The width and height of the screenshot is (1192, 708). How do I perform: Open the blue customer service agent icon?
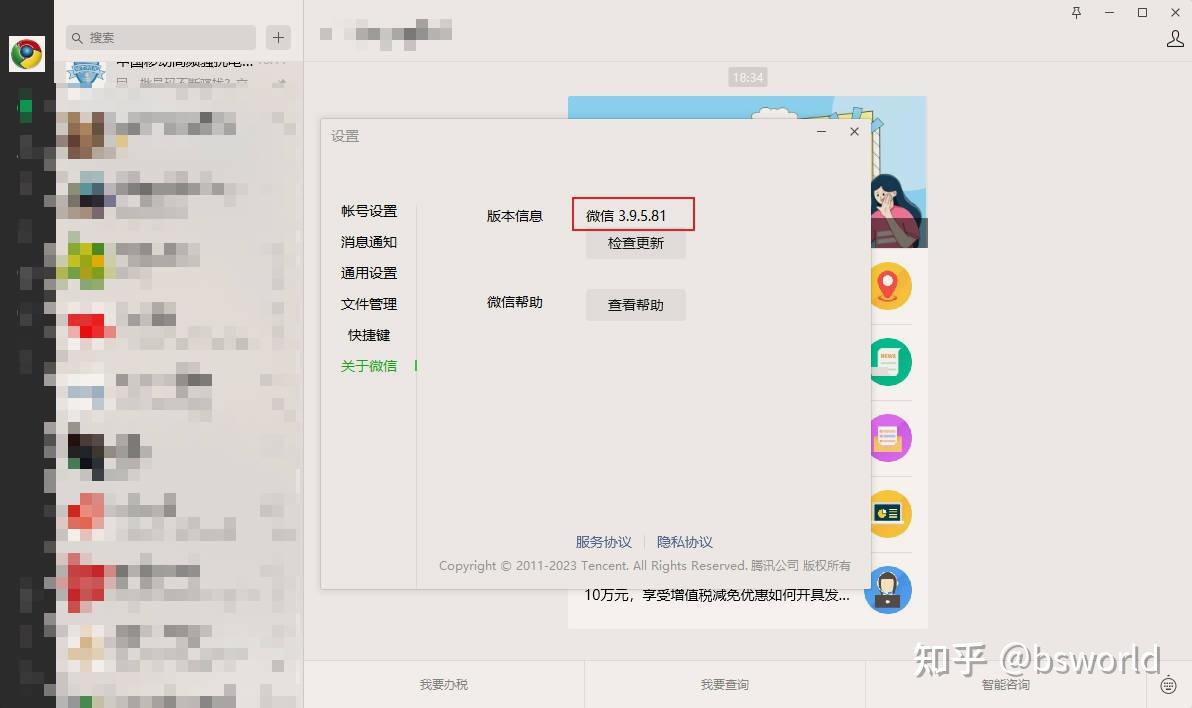click(890, 589)
